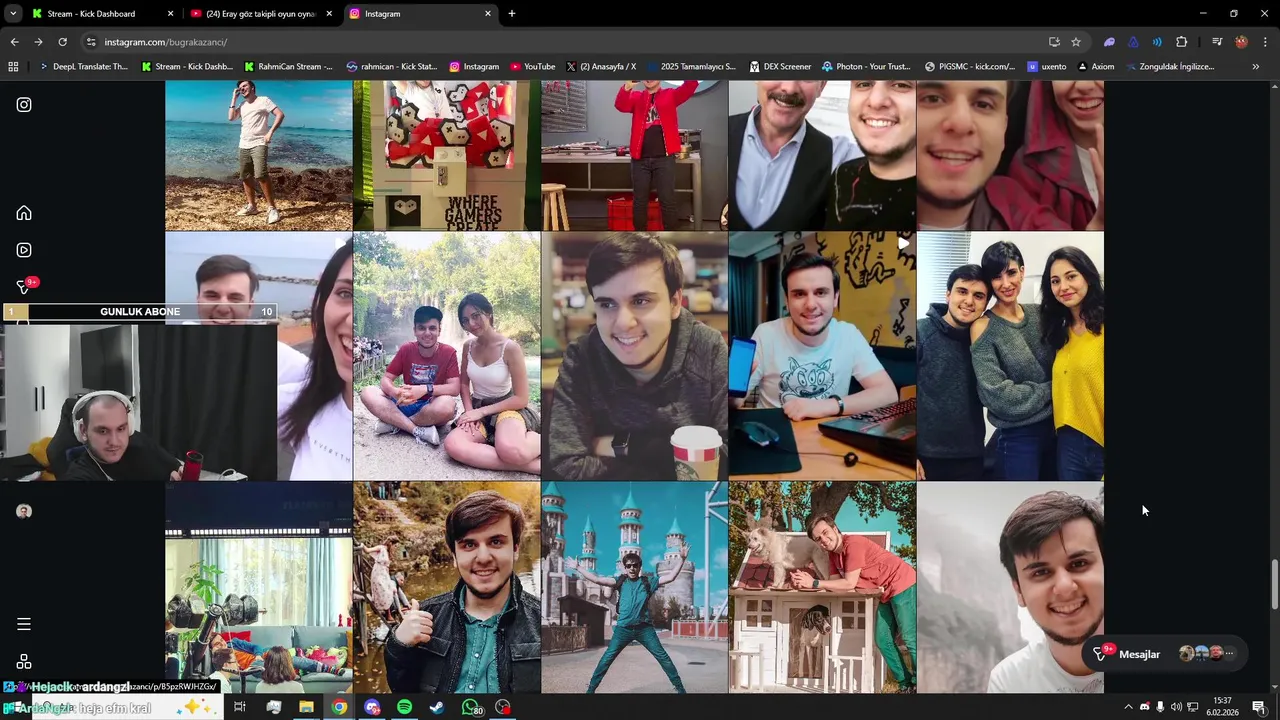1280x720 pixels.
Task: Open post with man holding blue phone
Action: [x=822, y=356]
